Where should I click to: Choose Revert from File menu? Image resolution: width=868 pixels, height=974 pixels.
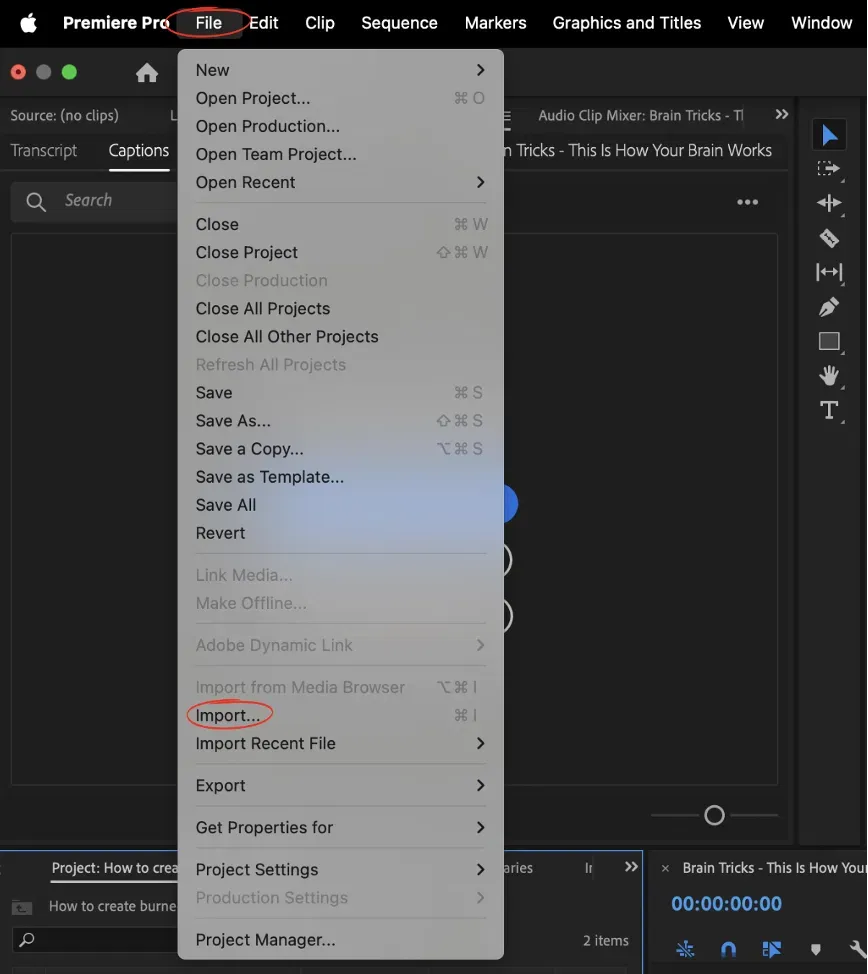coord(340,534)
